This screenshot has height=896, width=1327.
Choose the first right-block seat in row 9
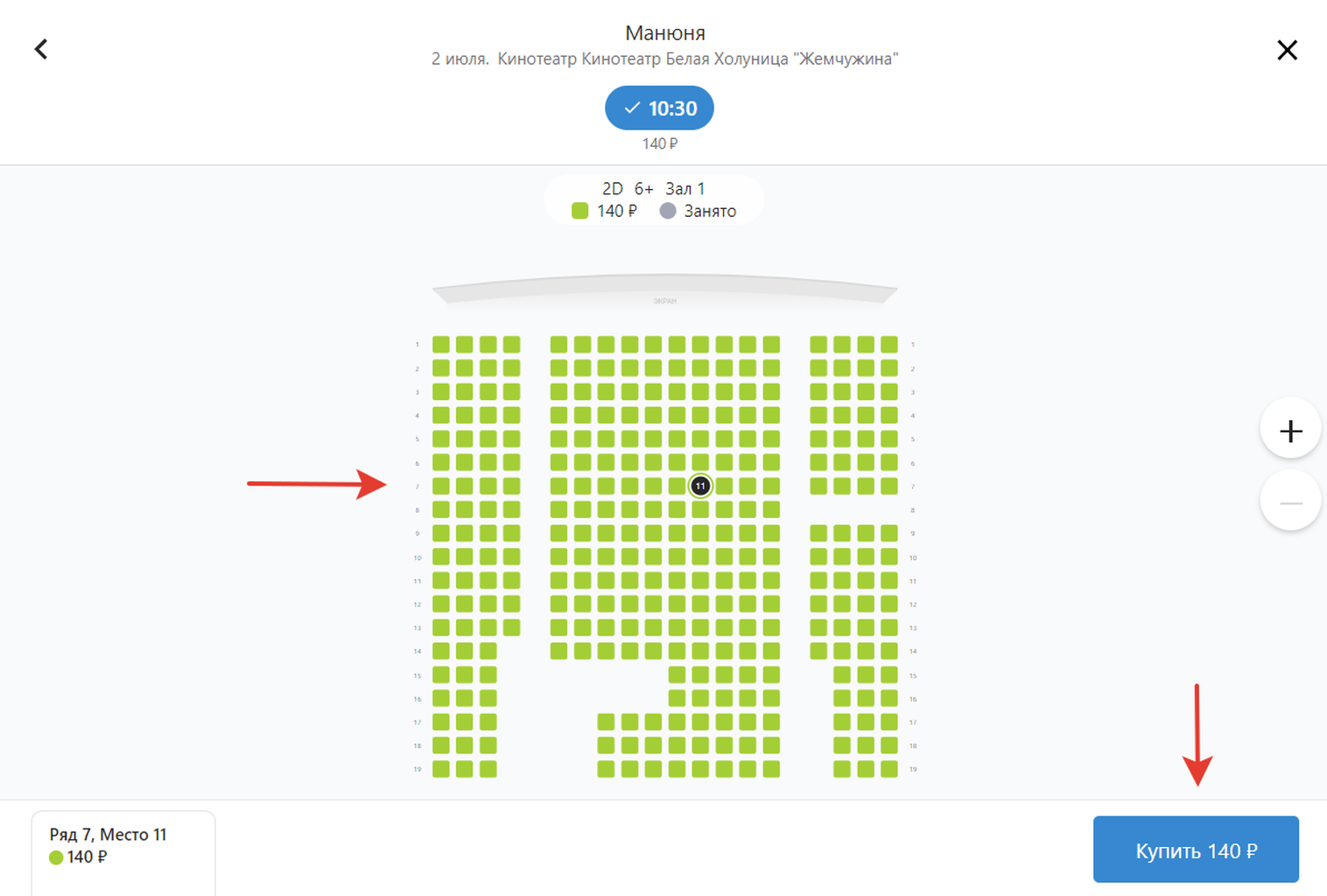pos(818,533)
